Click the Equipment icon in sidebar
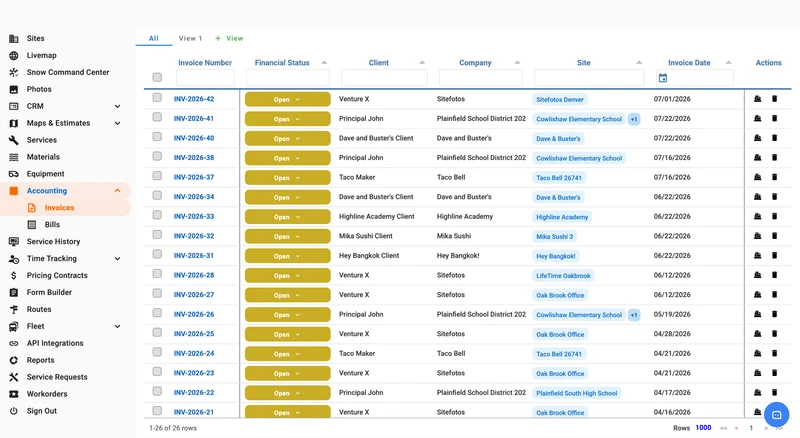Viewport: 800px width, 438px height. [x=14, y=174]
